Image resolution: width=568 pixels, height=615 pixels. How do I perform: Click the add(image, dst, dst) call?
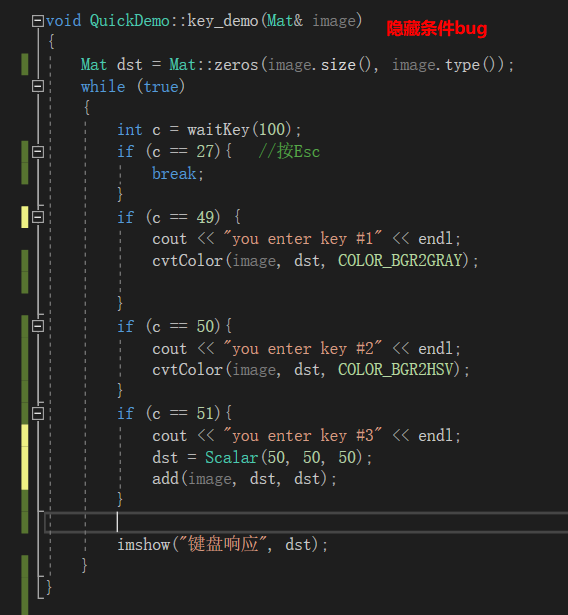click(x=244, y=479)
